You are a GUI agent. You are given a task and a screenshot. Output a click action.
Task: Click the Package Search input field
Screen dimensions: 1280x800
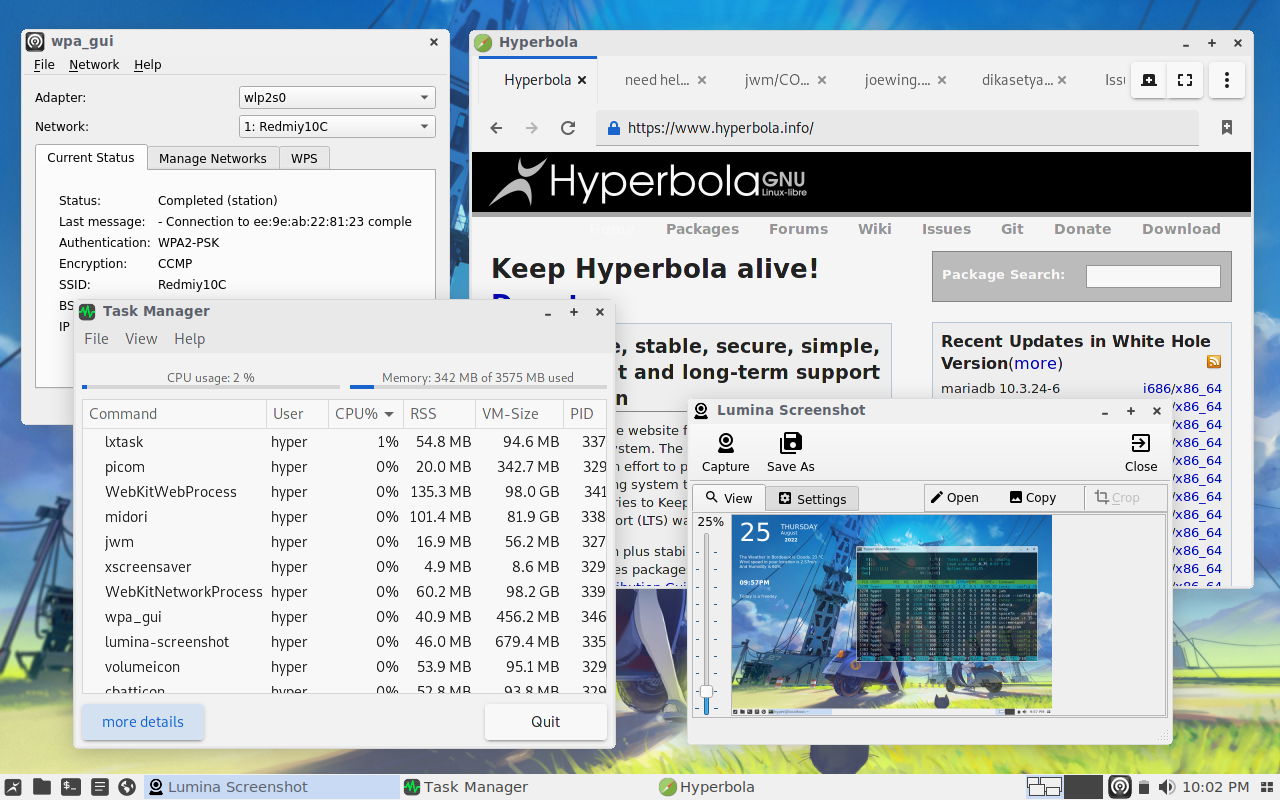[x=1153, y=276]
